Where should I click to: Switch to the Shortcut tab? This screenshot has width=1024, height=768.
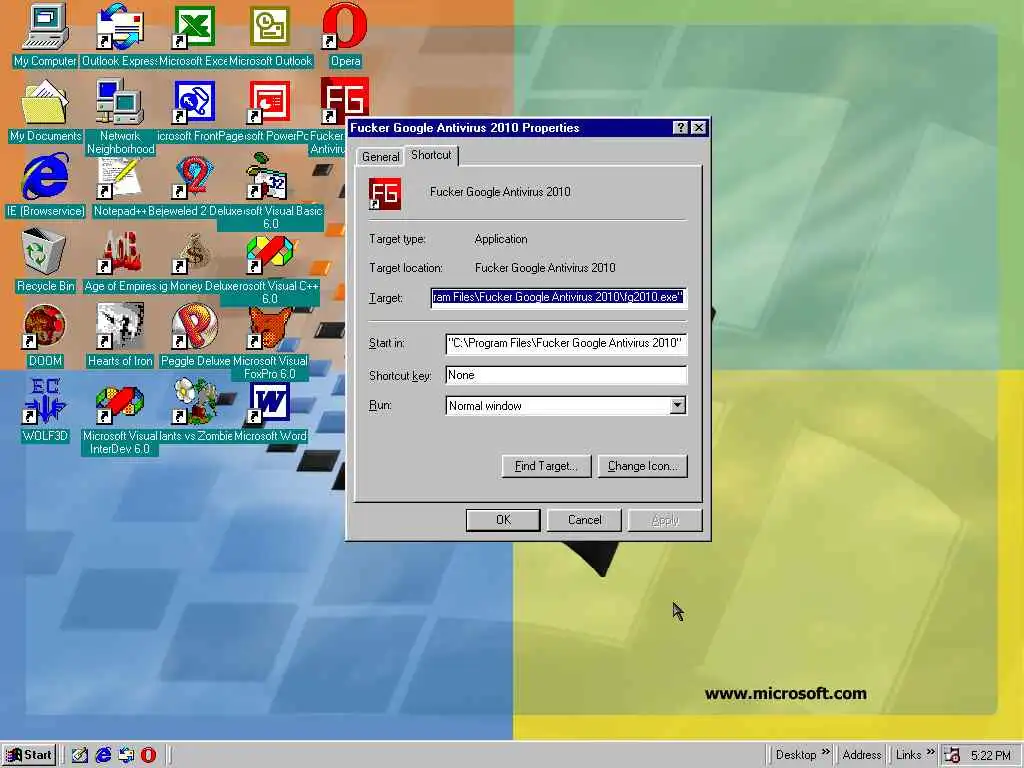tap(431, 155)
